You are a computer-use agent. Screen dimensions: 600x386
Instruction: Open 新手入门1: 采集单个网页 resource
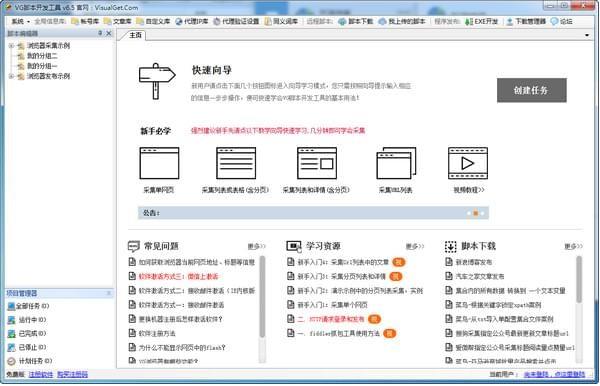point(332,305)
